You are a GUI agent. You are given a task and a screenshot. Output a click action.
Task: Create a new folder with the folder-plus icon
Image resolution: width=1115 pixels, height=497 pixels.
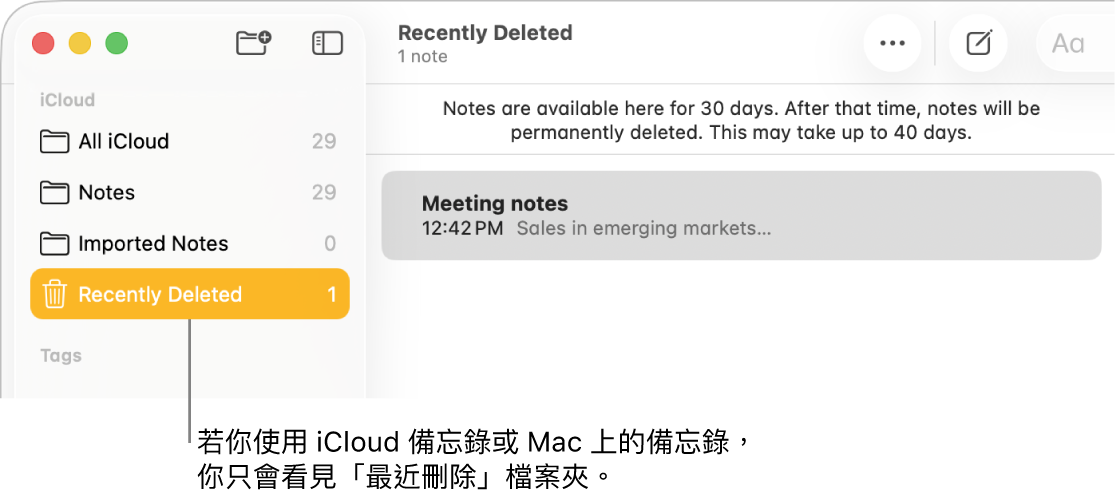click(253, 43)
